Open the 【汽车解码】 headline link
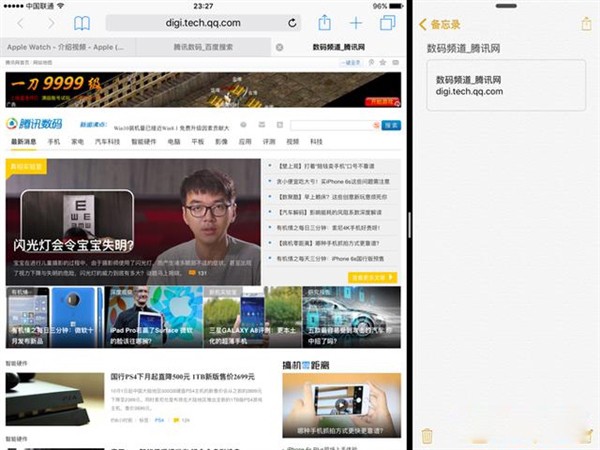Viewport: 600px width, 450px height. (329, 212)
